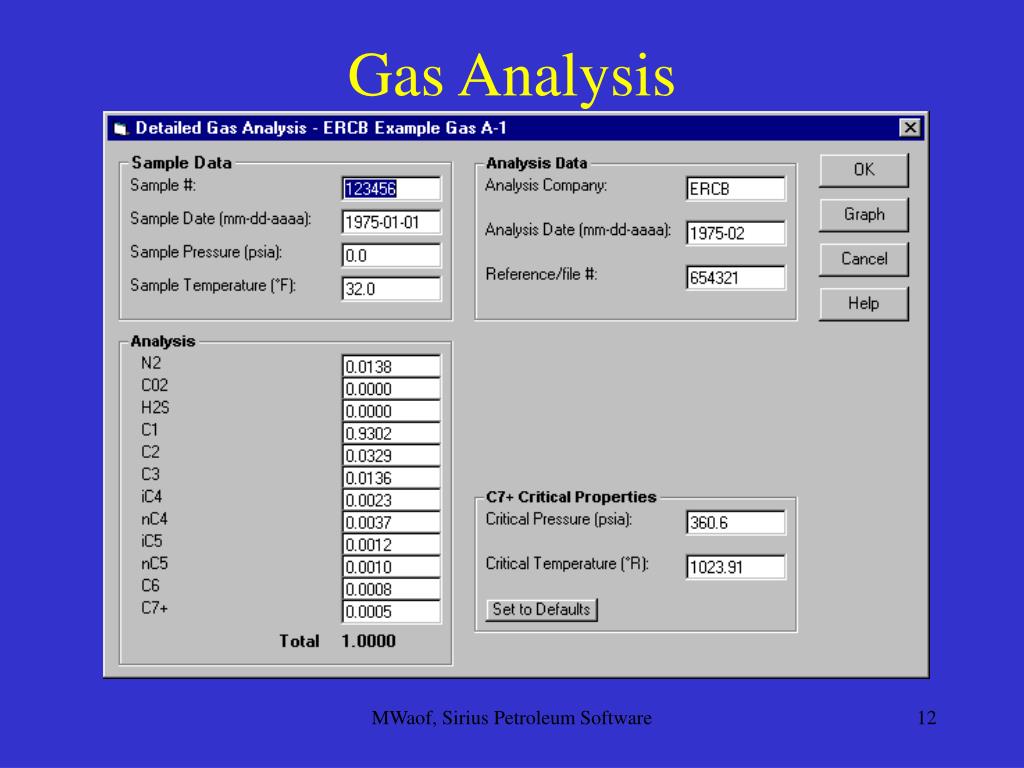Select the Critical Temperature field

[x=735, y=567]
